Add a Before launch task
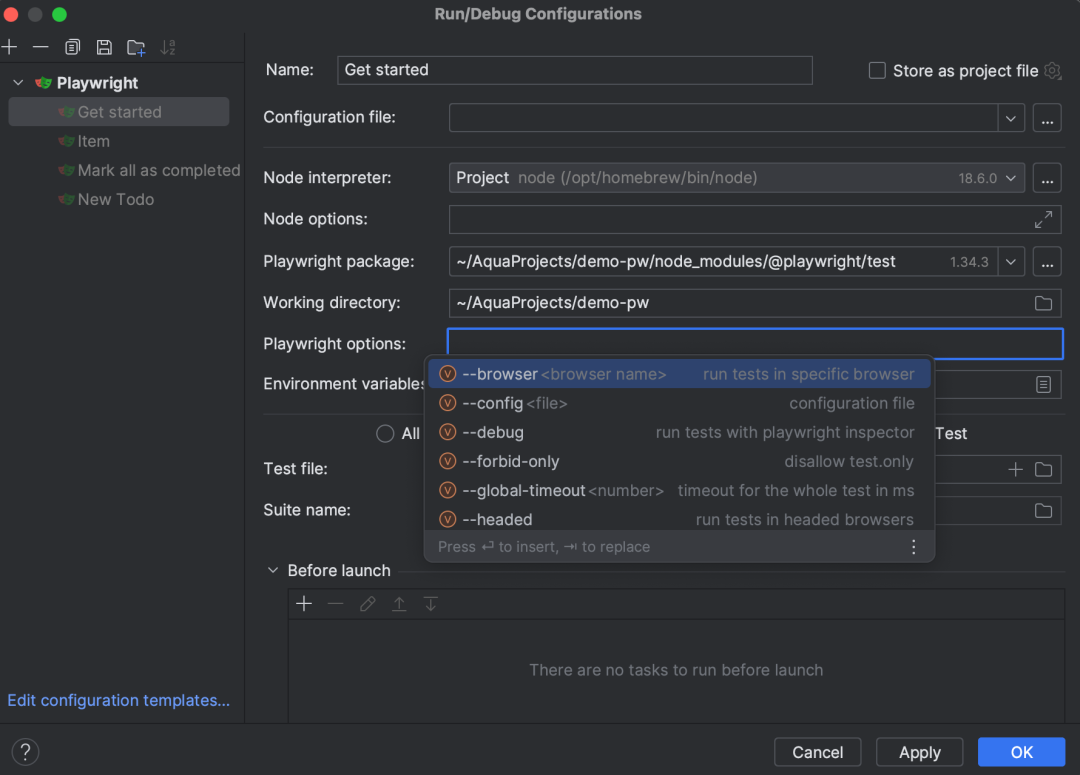1080x775 pixels. point(304,604)
